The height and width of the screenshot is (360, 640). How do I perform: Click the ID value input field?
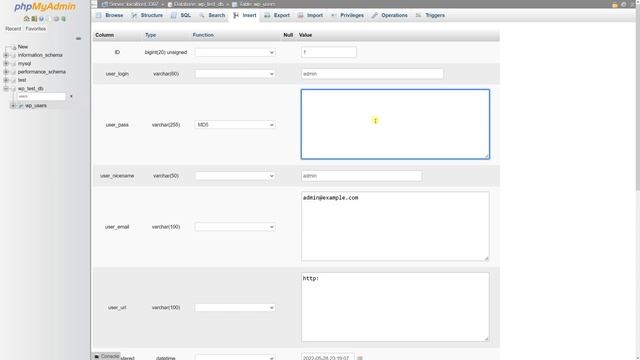click(x=329, y=52)
